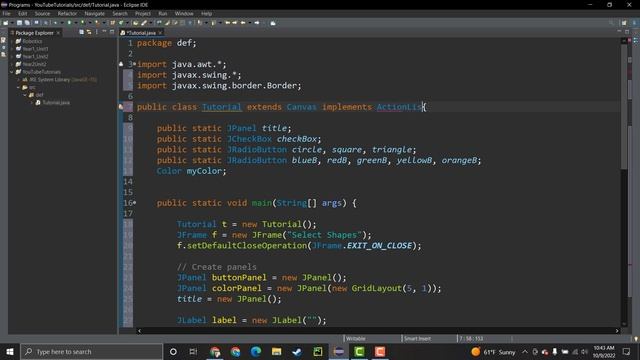Screen dimensions: 640x360
Task: Open the Run menu
Action: pyautogui.click(x=162, y=13)
